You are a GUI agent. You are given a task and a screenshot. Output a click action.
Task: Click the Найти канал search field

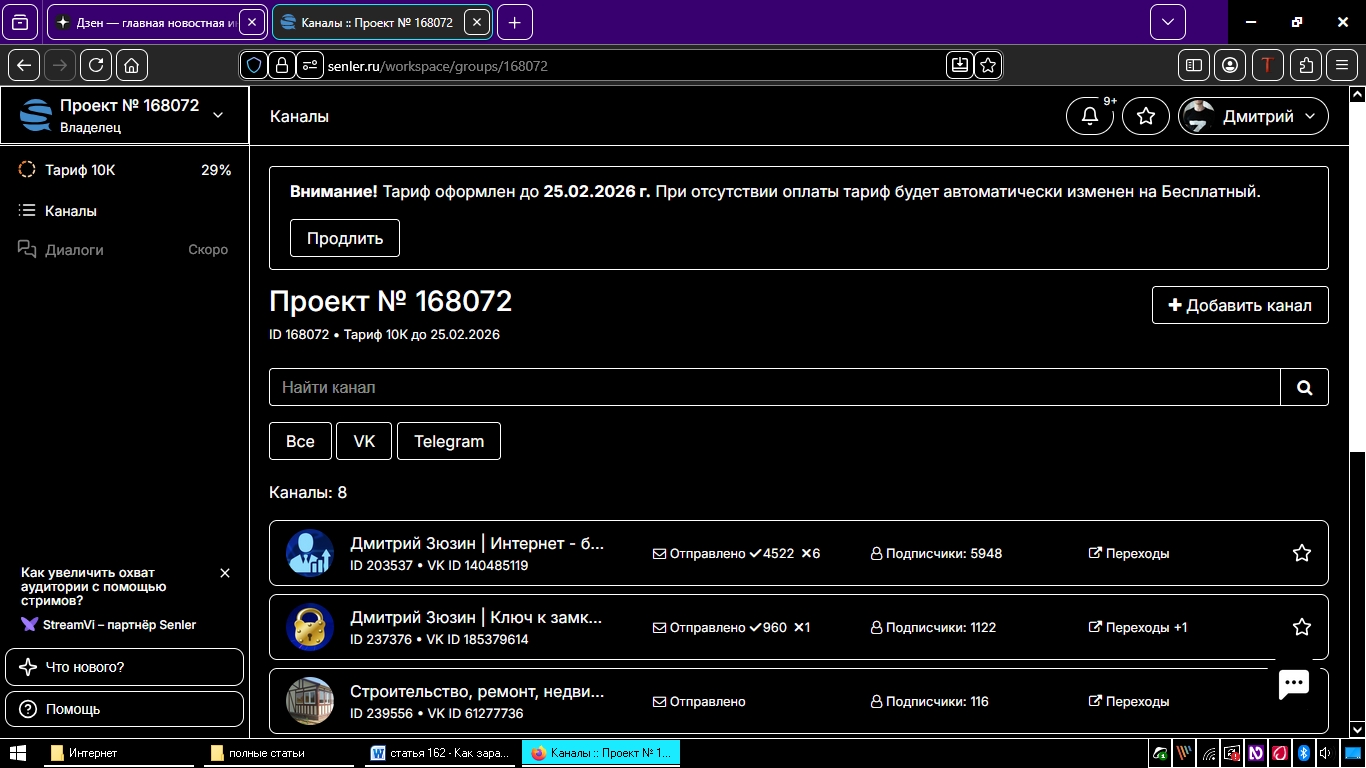click(x=774, y=387)
